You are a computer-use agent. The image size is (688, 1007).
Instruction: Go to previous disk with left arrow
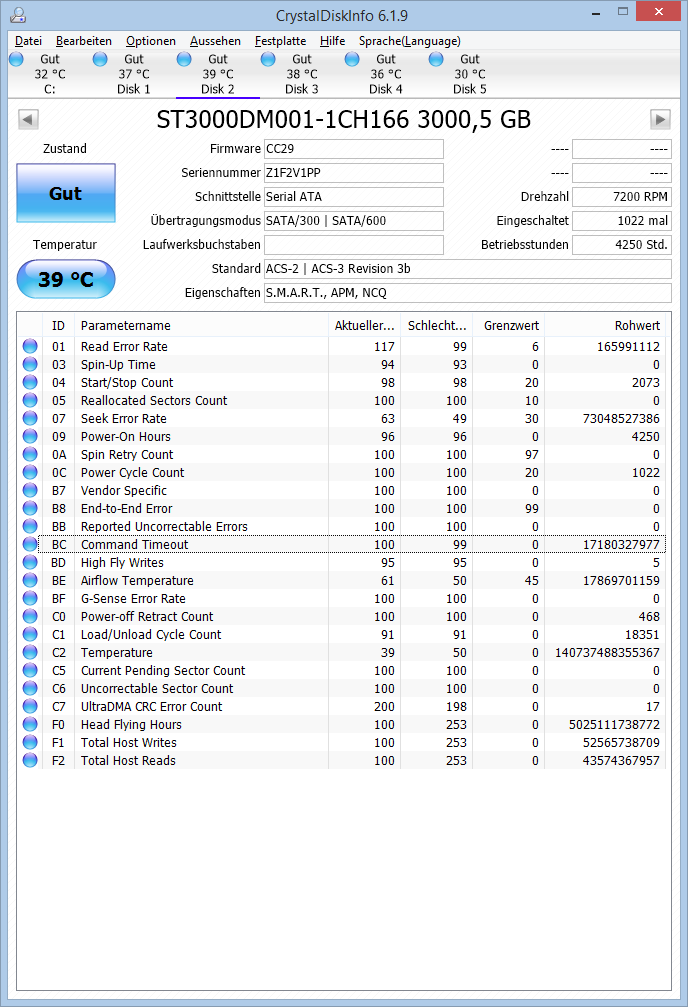point(28,119)
